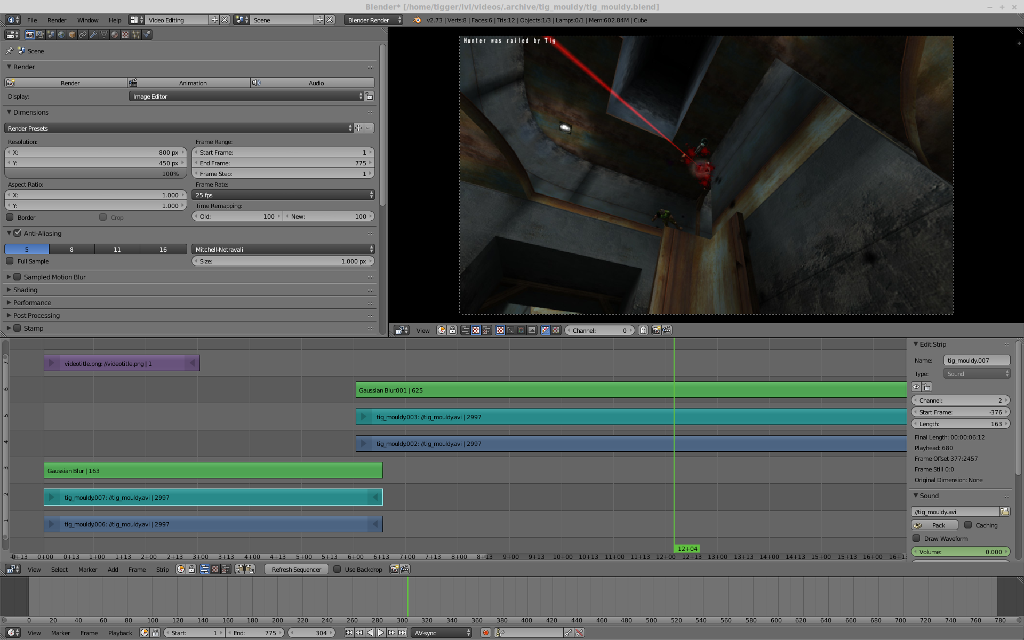Open the Help menu
The height and width of the screenshot is (640, 1024).
pos(115,20)
